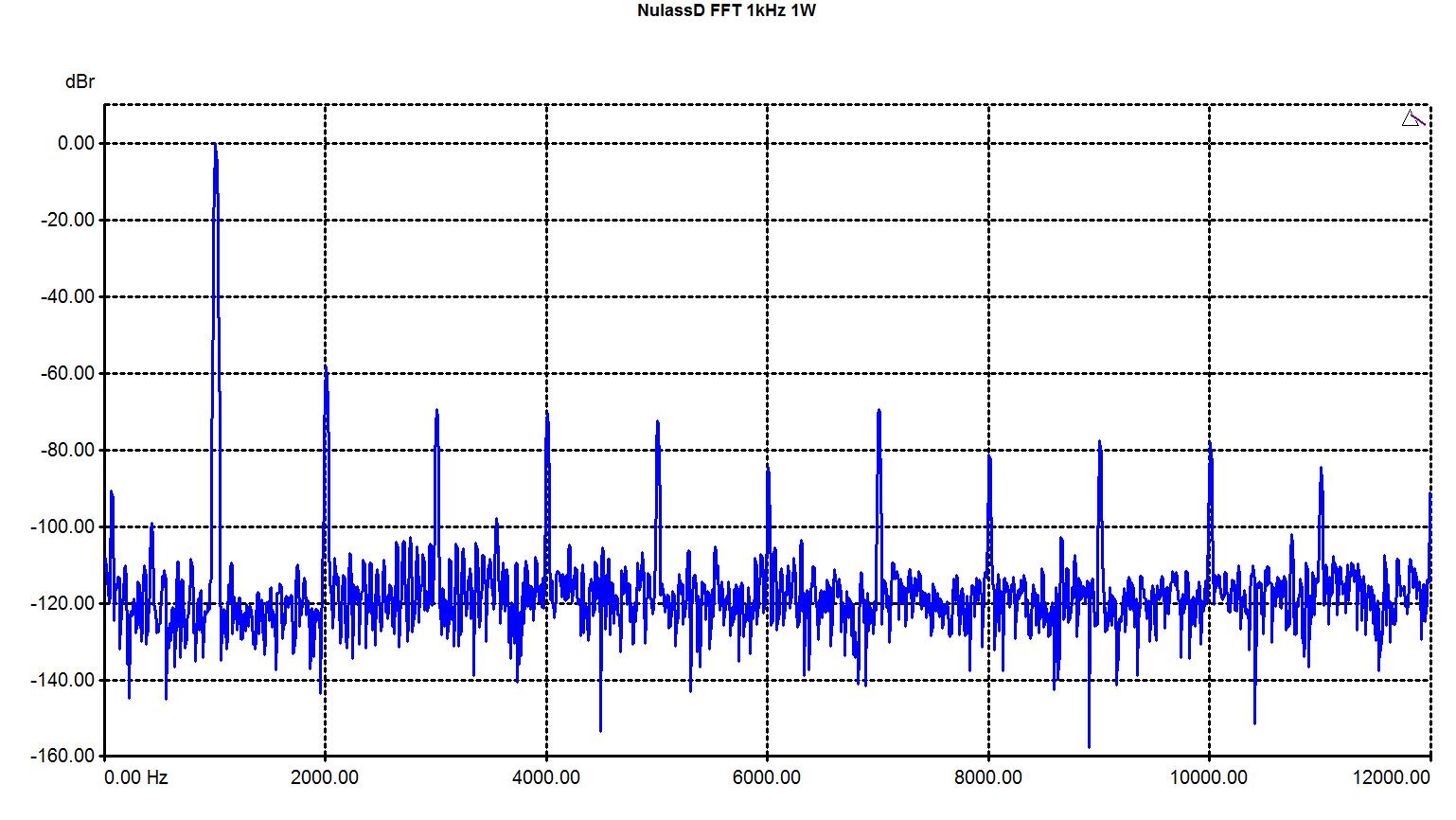
Task: Click the harmonic peak near 7000 Hz
Action: tap(879, 412)
